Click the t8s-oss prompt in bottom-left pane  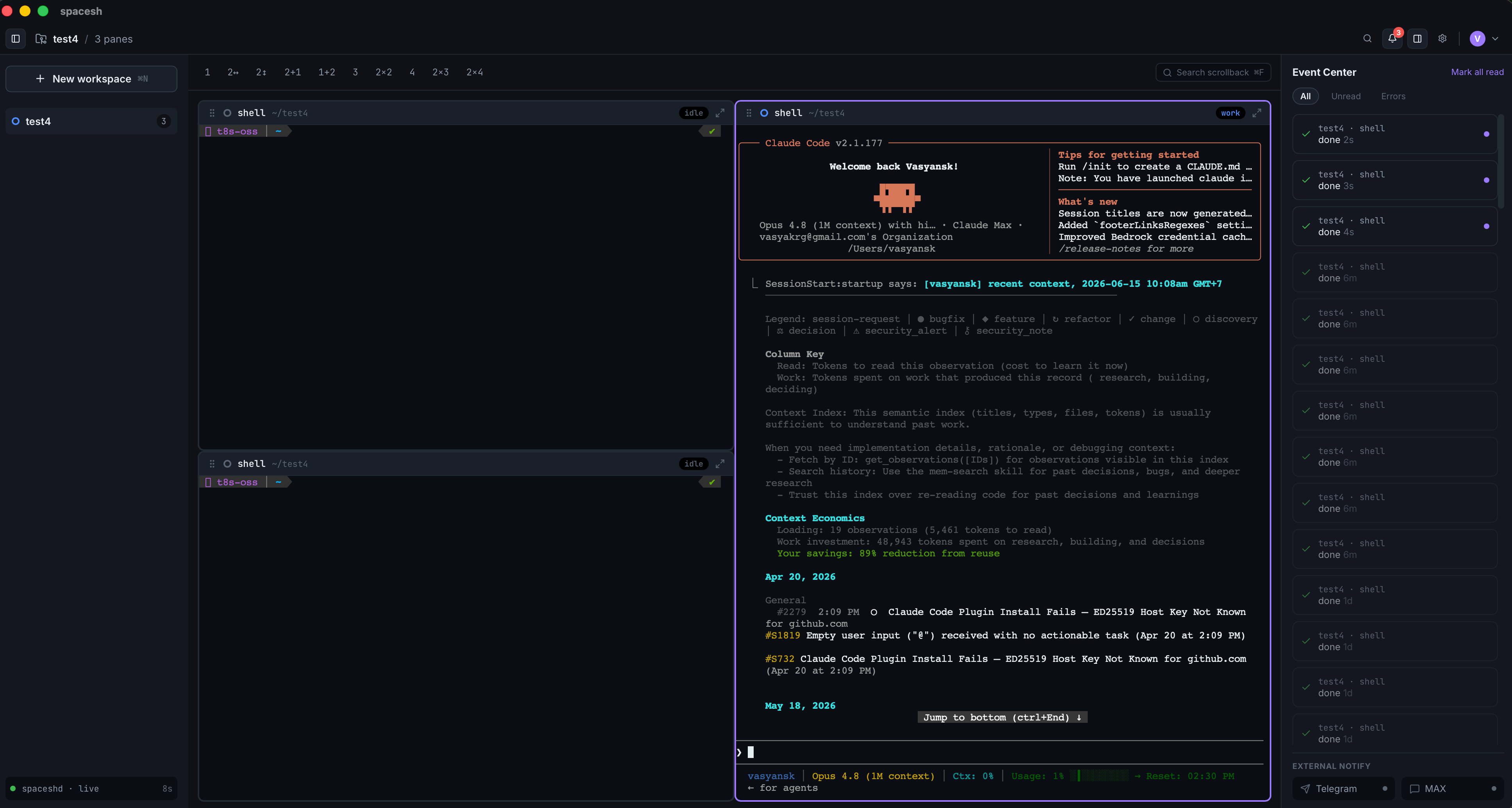click(x=236, y=482)
